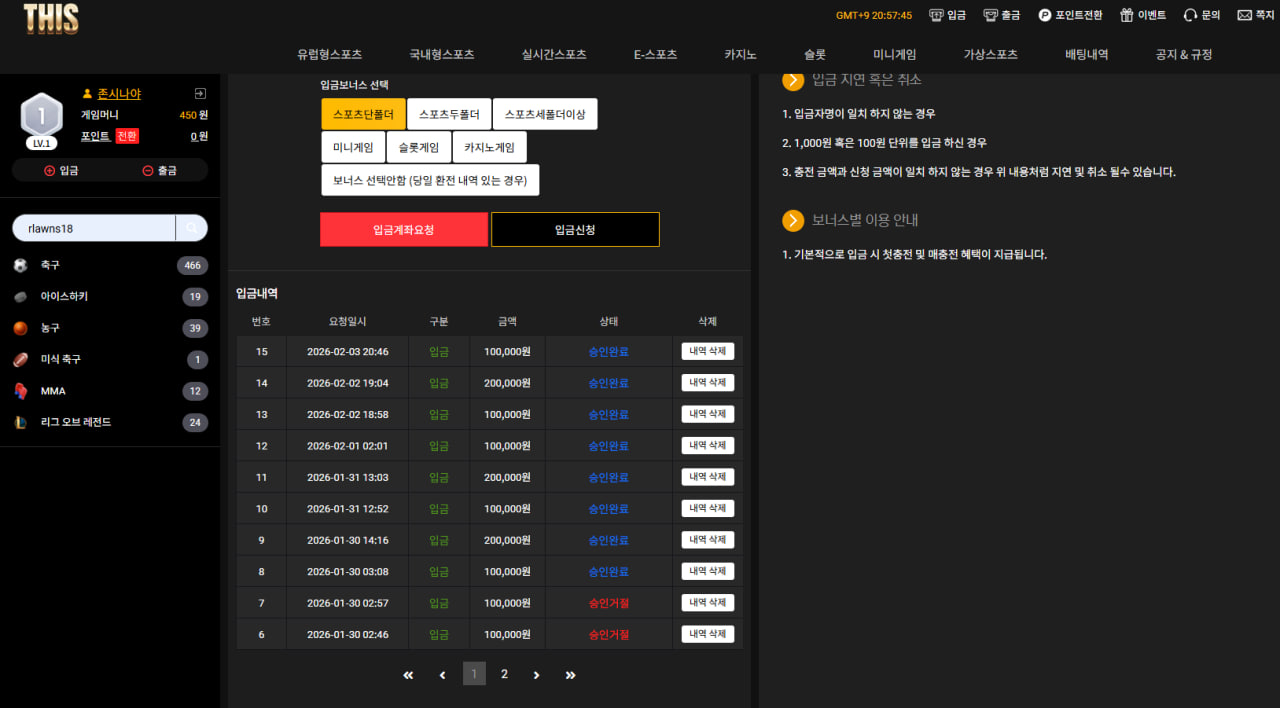Jump to last page double arrow
Screen dimensions: 1280x708
pyautogui.click(x=570, y=675)
